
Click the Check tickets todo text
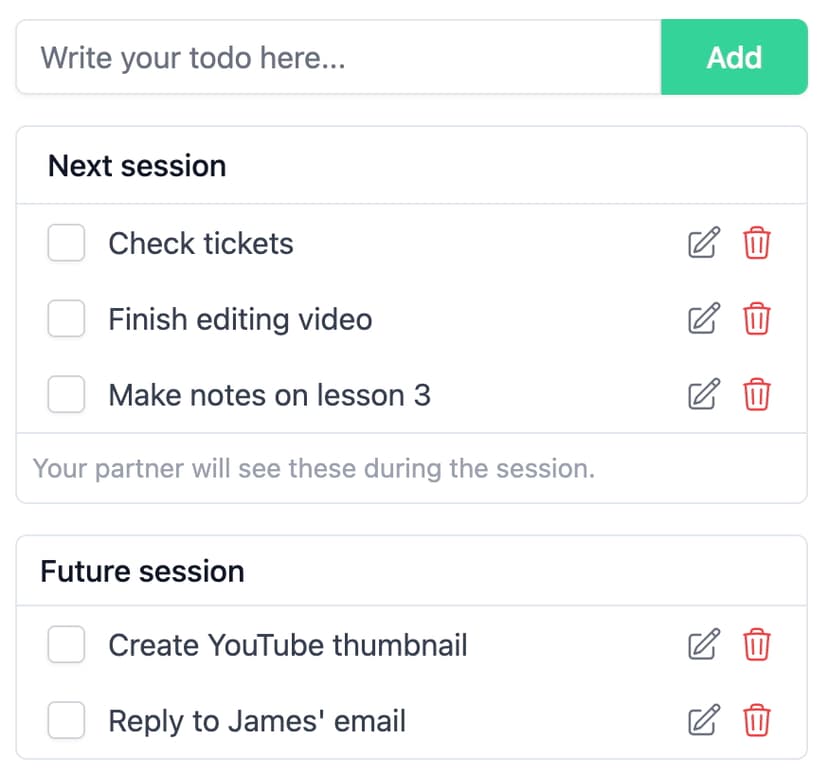pos(201,243)
